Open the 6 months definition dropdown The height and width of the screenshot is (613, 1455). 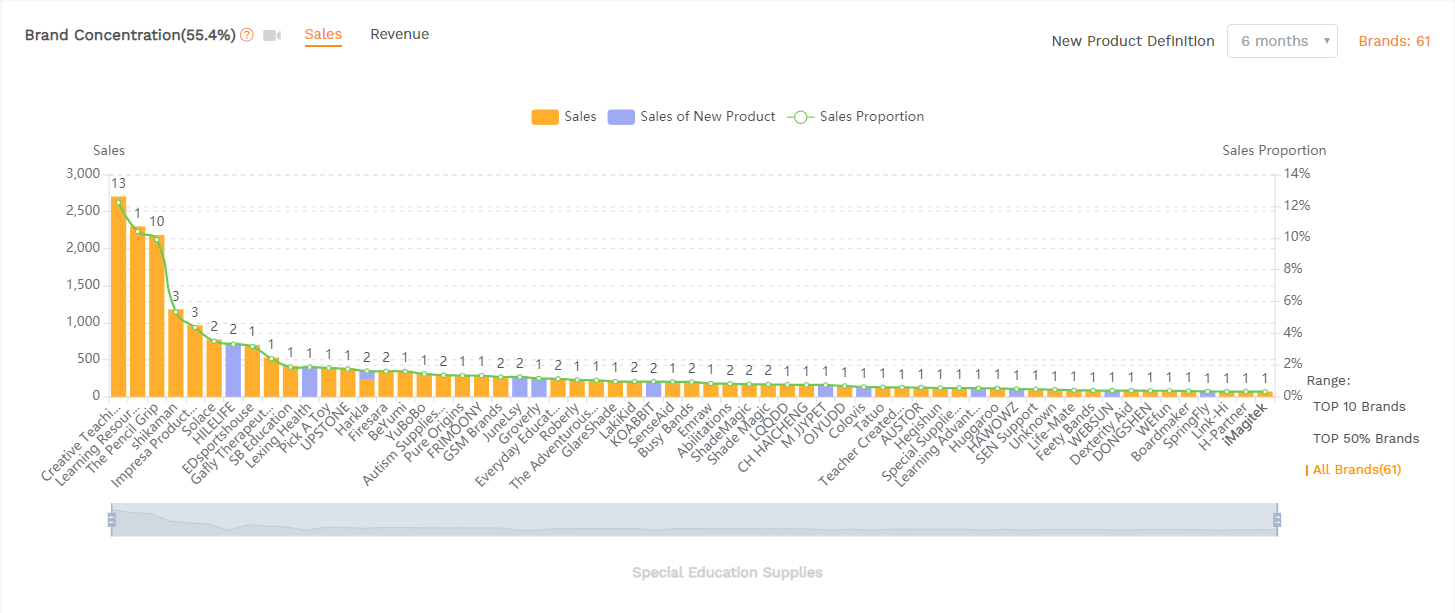pos(1281,41)
